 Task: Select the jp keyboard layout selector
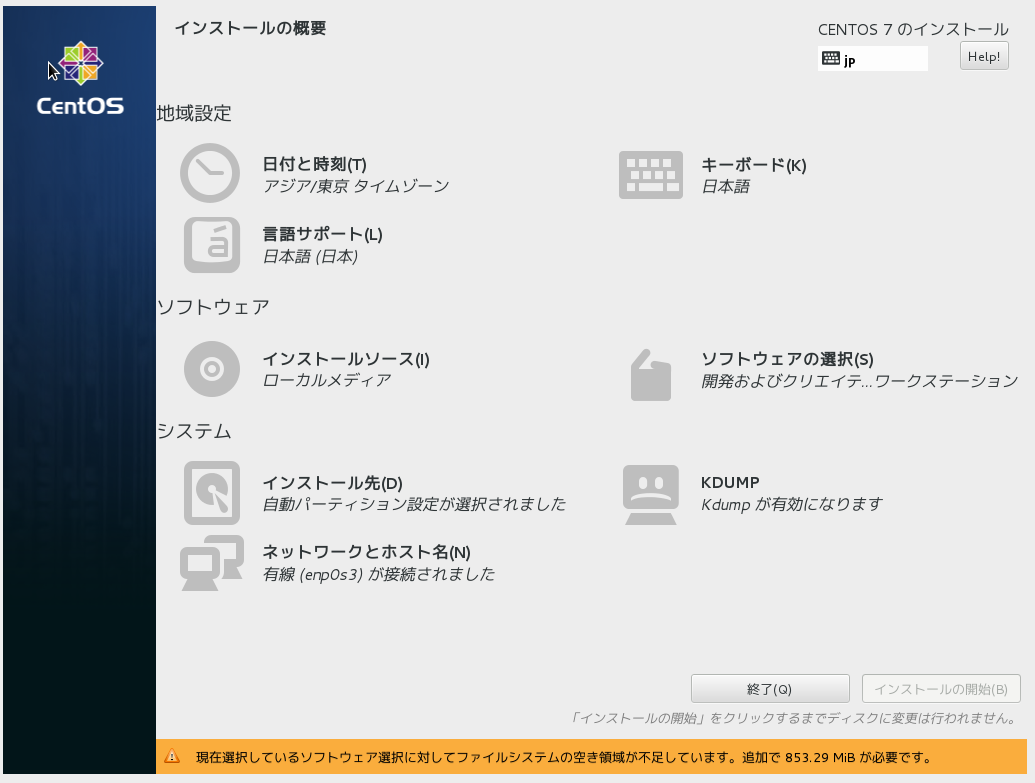[x=872, y=58]
